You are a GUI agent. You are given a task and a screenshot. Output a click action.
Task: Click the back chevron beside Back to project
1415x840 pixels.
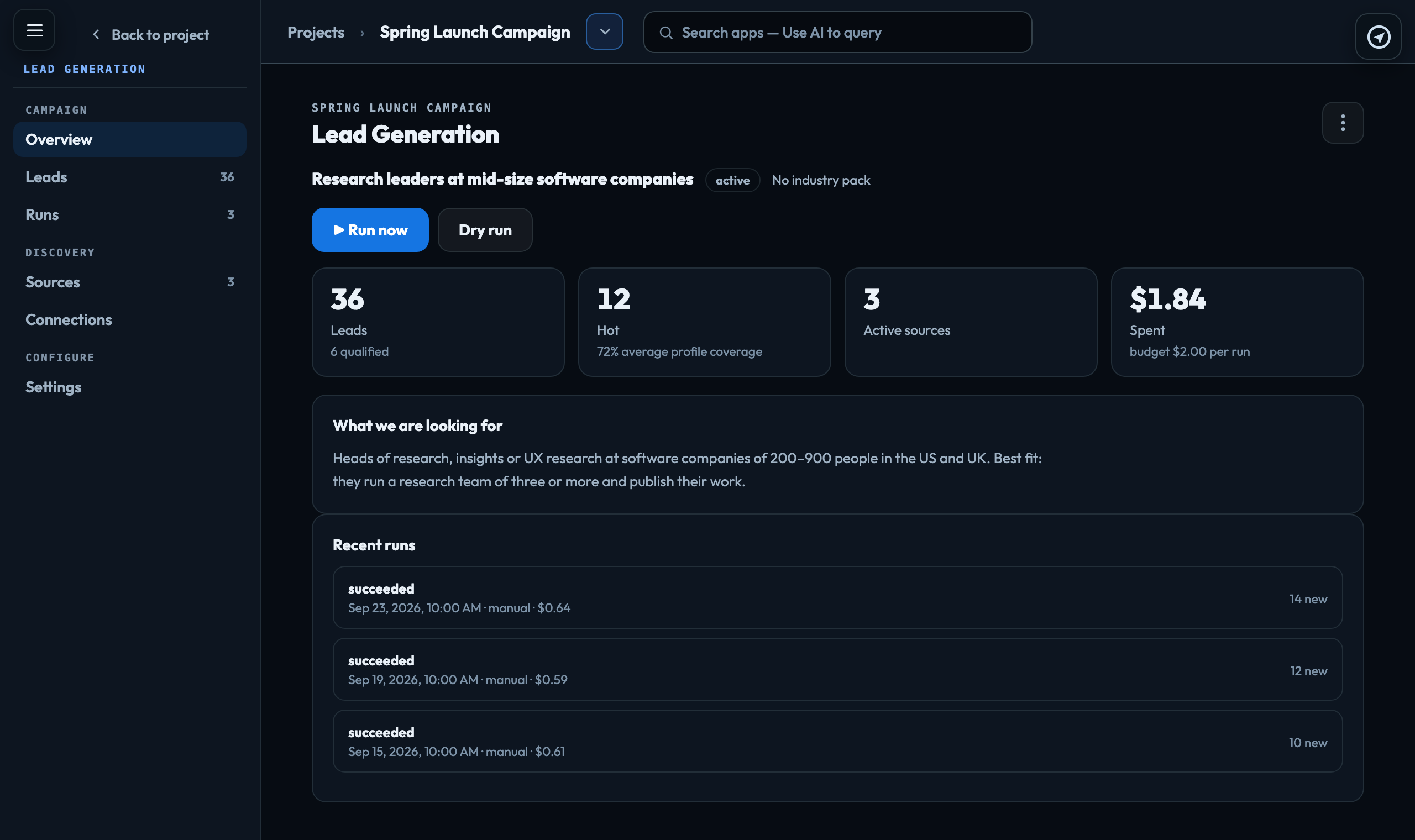click(x=96, y=34)
